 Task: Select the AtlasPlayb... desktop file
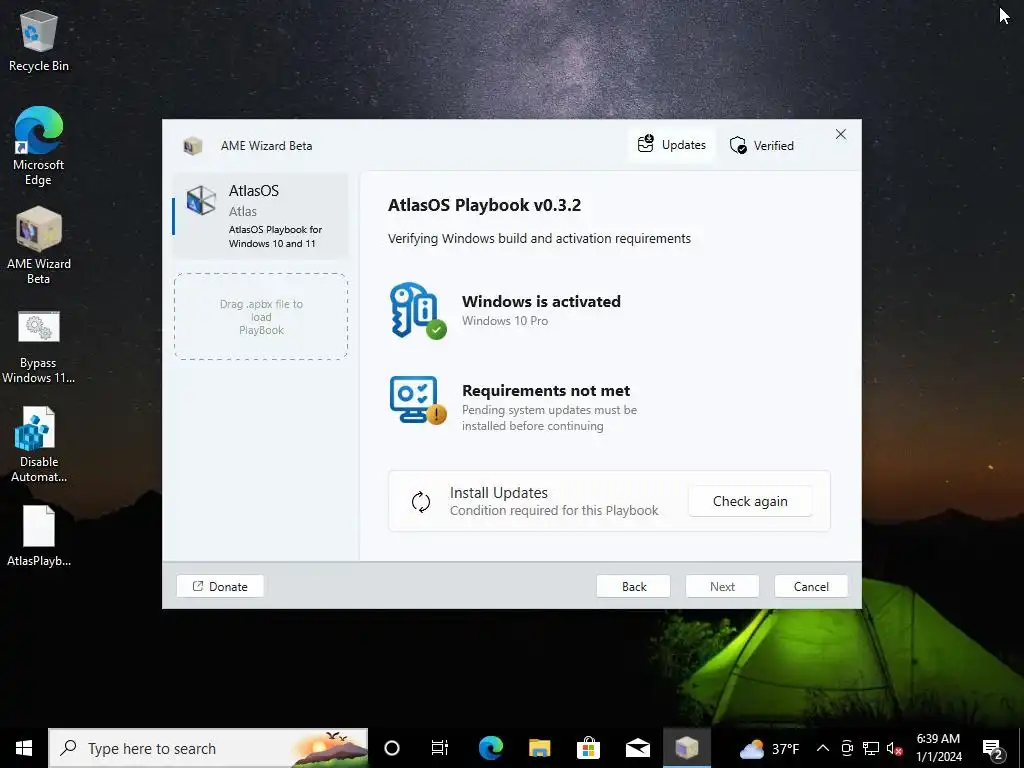[x=39, y=536]
